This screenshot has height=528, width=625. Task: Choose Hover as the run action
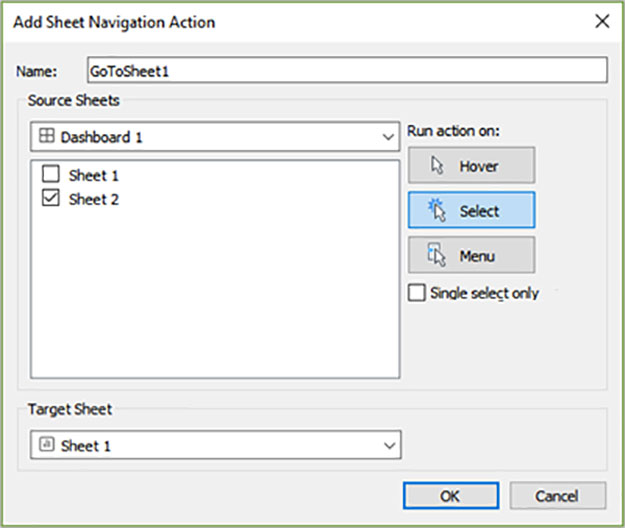pyautogui.click(x=471, y=165)
